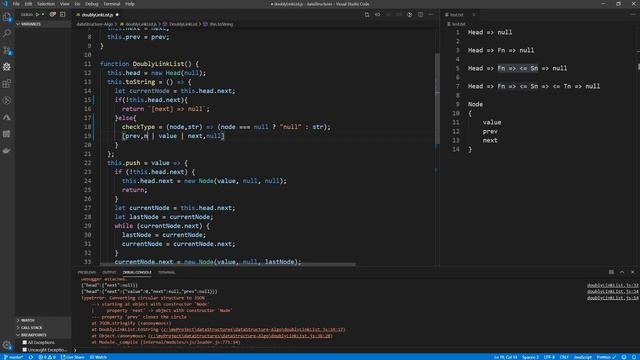Open more actions ellipsis in left editor group
This screenshot has width=640, height=360.
pos(431,15)
